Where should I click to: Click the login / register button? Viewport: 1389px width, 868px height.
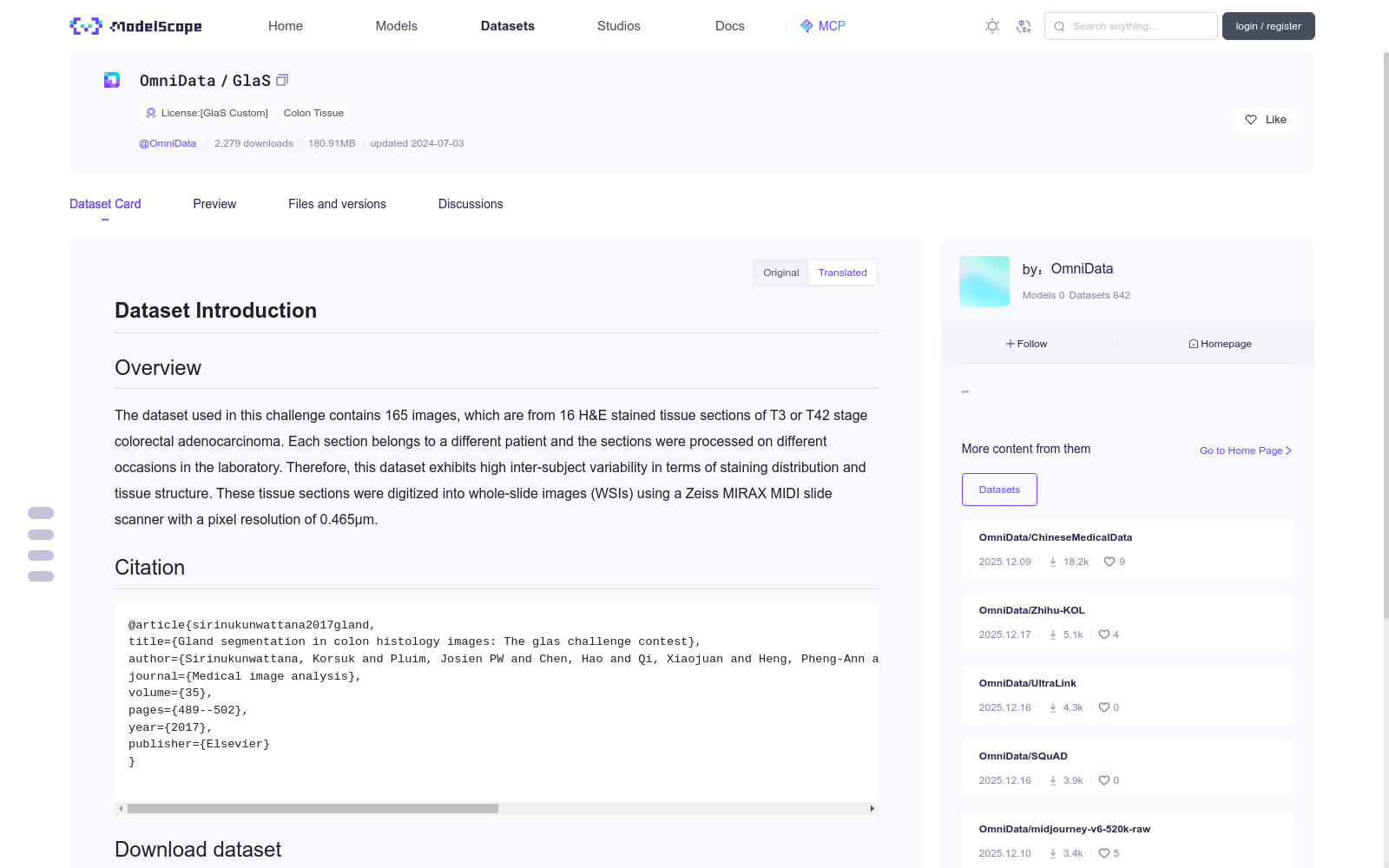1268,26
